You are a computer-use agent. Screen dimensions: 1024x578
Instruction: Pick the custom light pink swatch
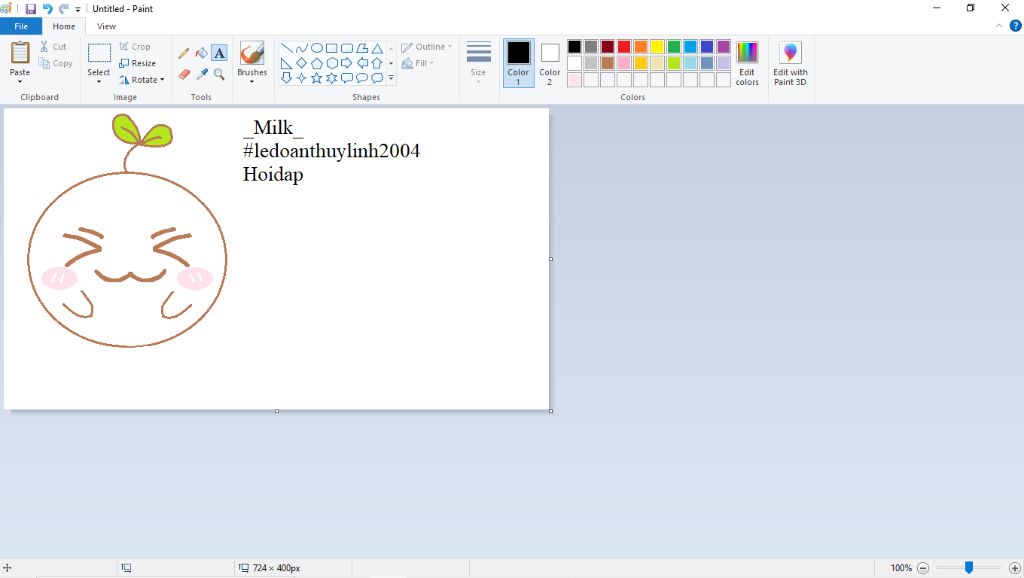coord(574,80)
